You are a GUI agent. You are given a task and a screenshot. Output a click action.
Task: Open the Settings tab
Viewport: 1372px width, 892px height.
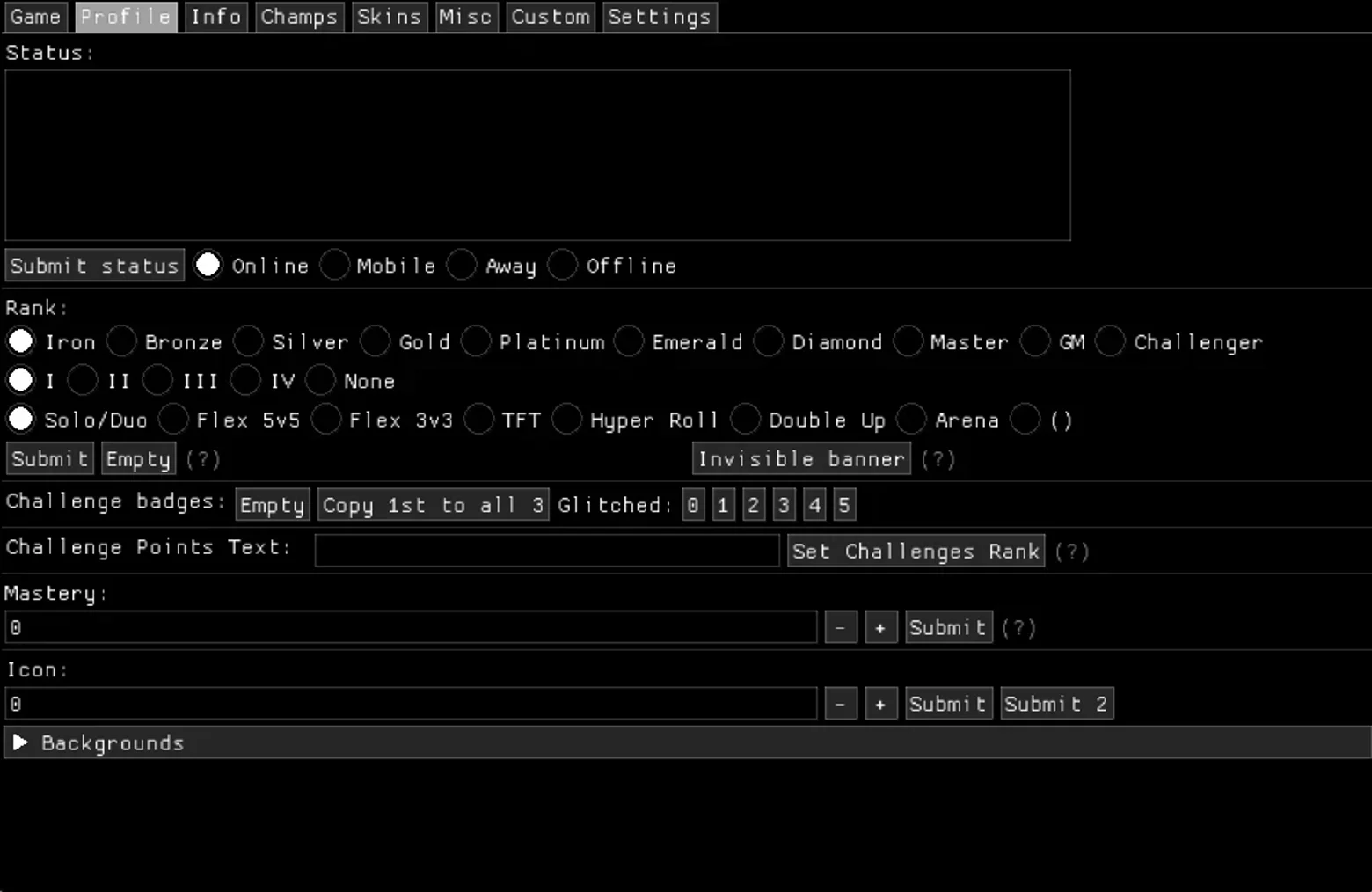660,17
